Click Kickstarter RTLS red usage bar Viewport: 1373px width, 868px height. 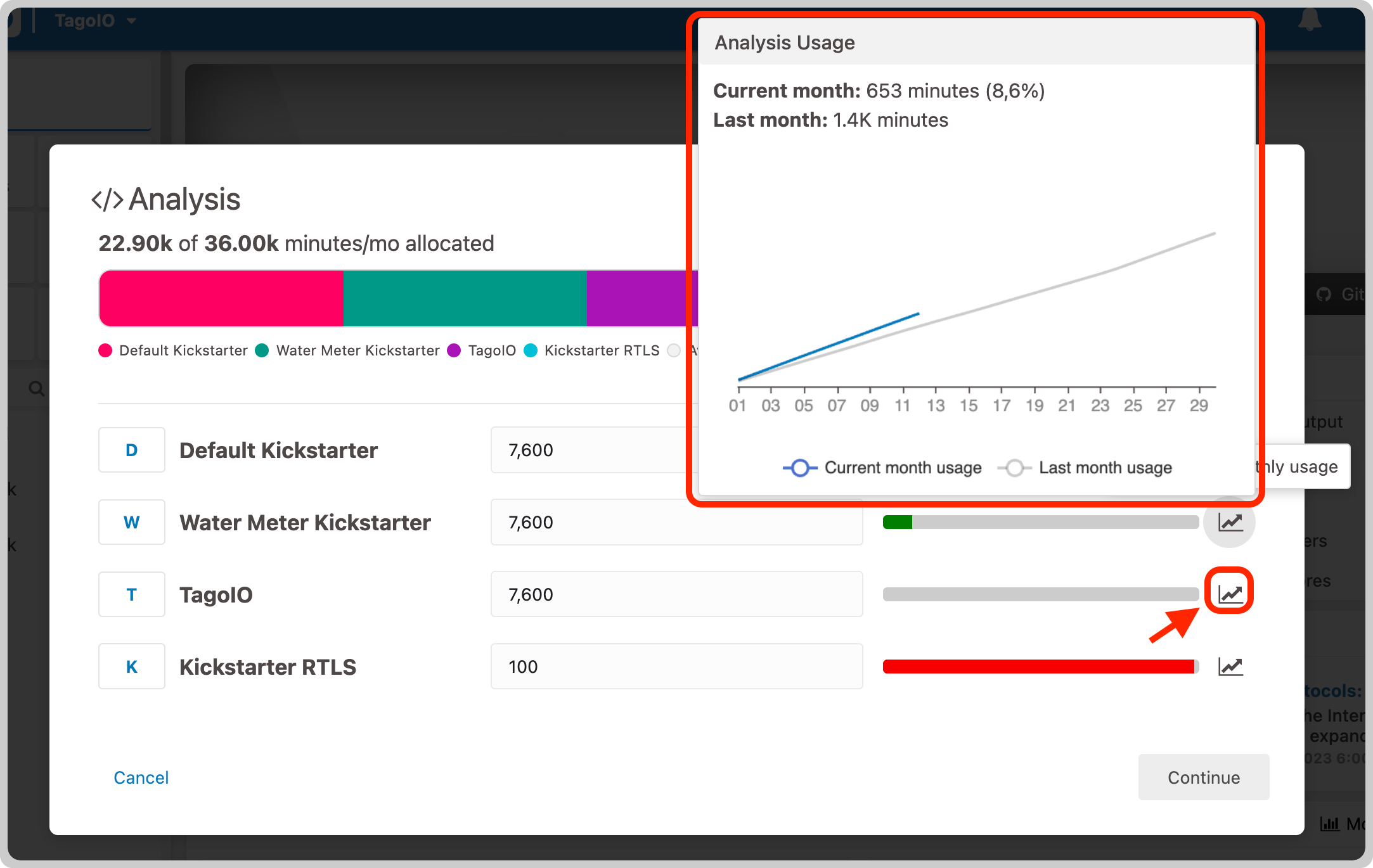pyautogui.click(x=1040, y=667)
